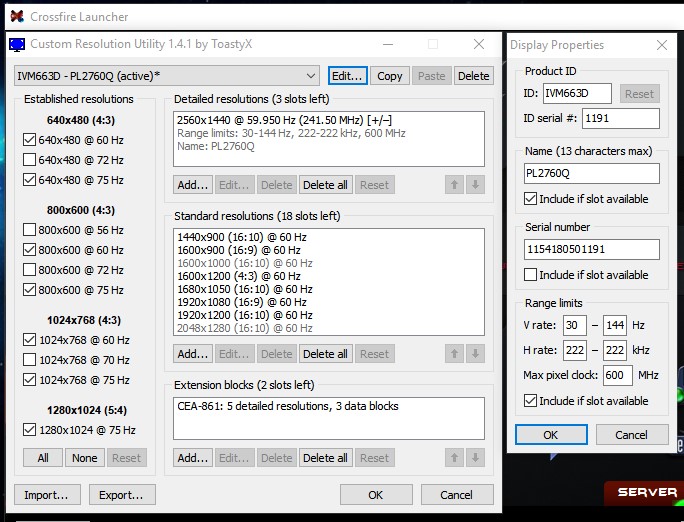This screenshot has height=522, width=684.
Task: Click Cancel in Custom Resolution Utility
Action: coord(457,495)
